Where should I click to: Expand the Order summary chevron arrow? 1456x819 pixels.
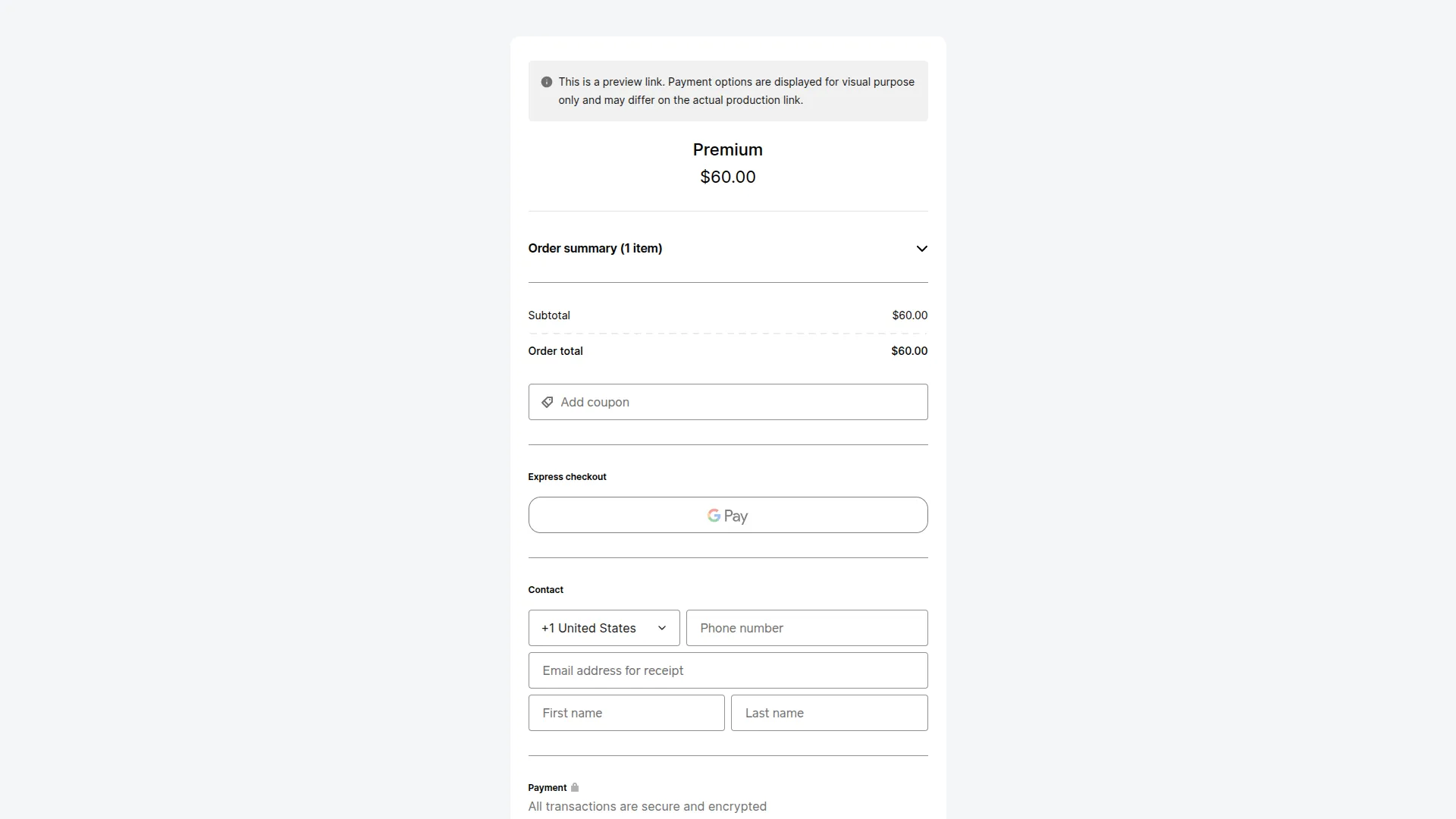coord(921,249)
